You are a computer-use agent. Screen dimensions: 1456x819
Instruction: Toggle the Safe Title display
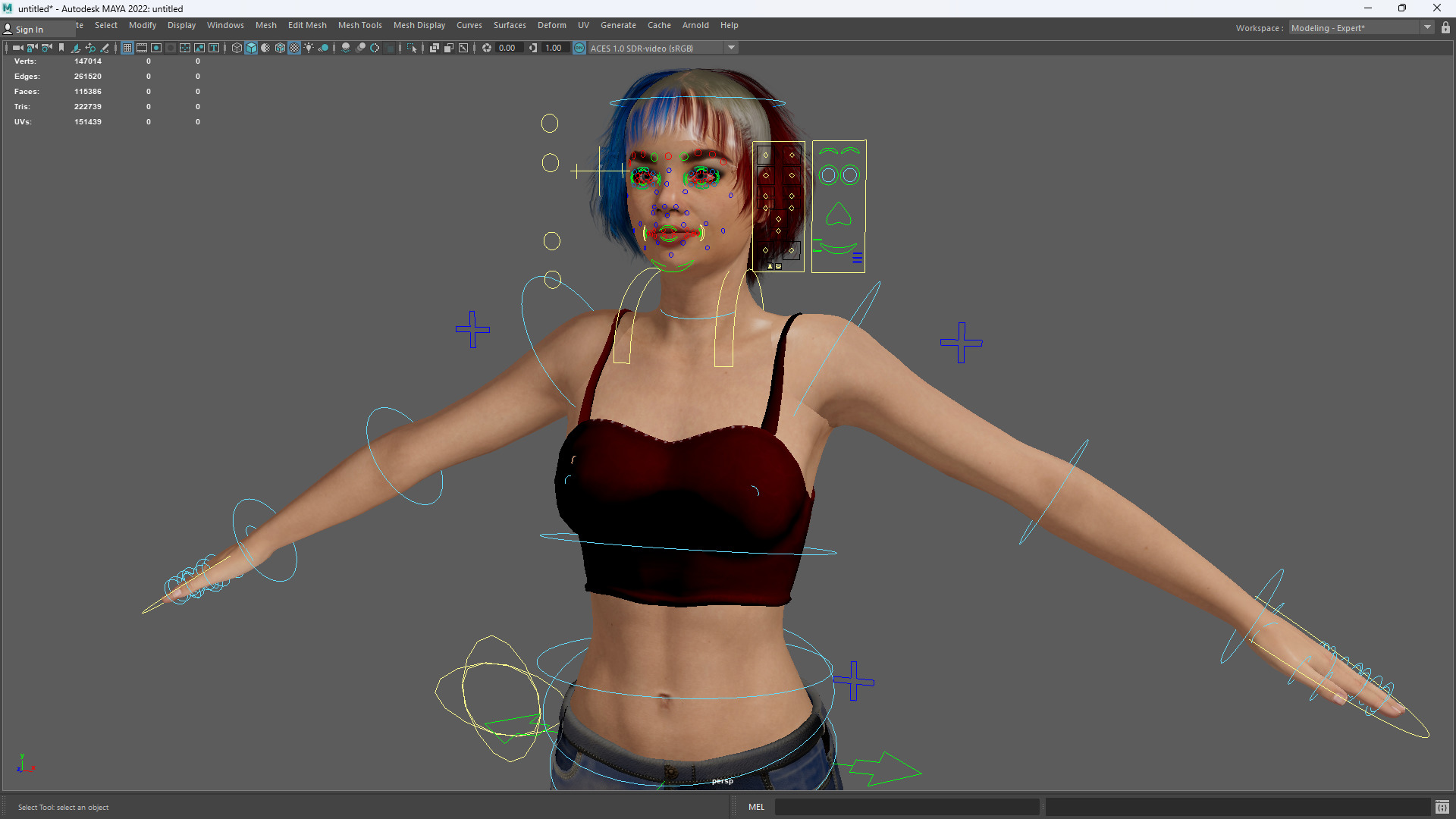(x=214, y=48)
